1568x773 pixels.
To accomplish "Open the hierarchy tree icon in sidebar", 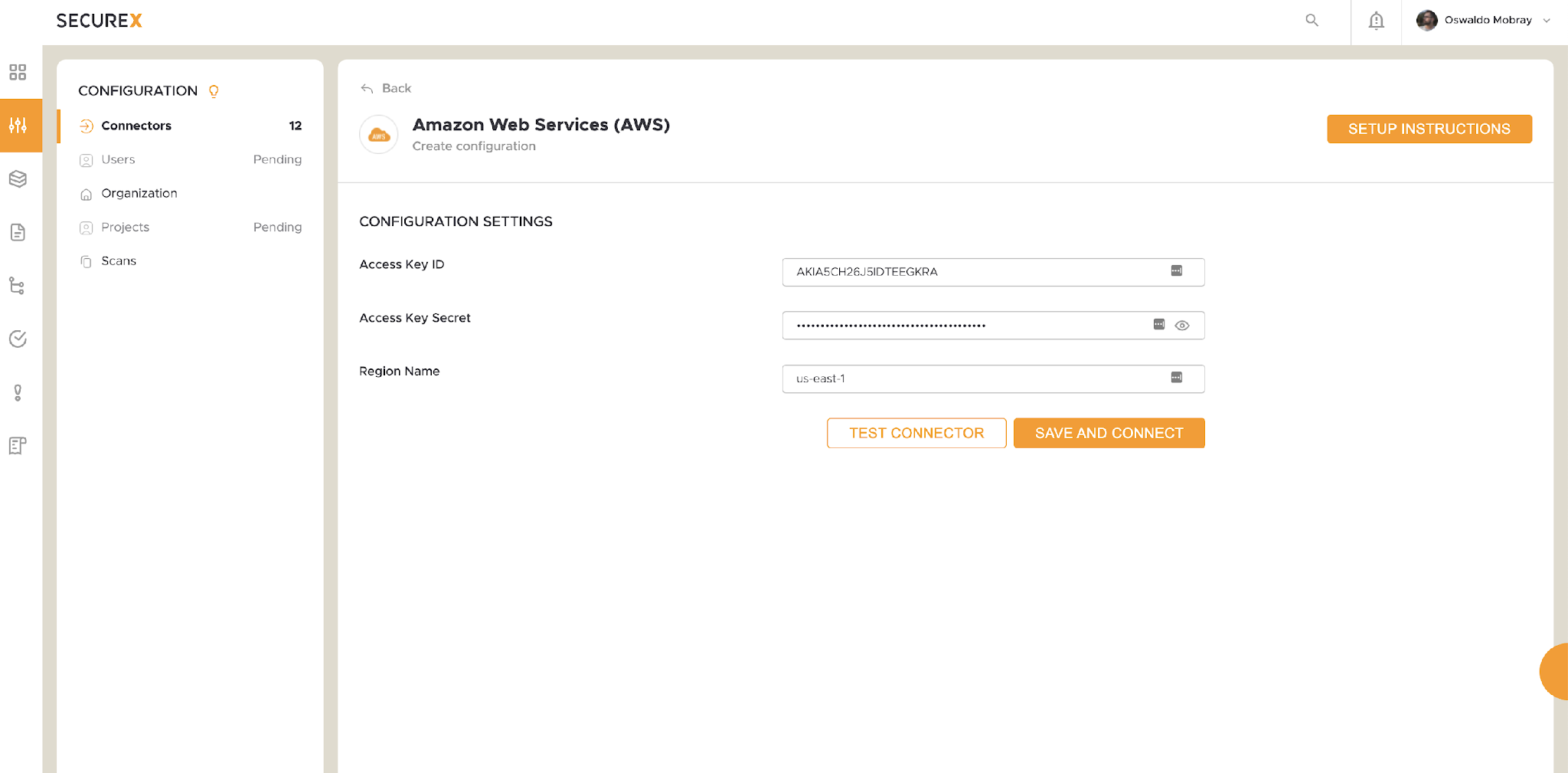I will point(18,286).
